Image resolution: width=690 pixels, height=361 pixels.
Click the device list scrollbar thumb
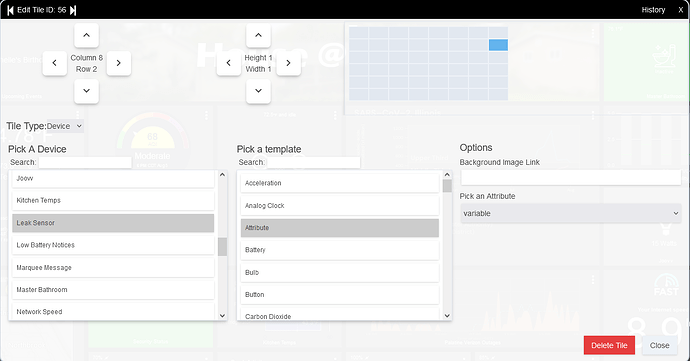[222, 247]
